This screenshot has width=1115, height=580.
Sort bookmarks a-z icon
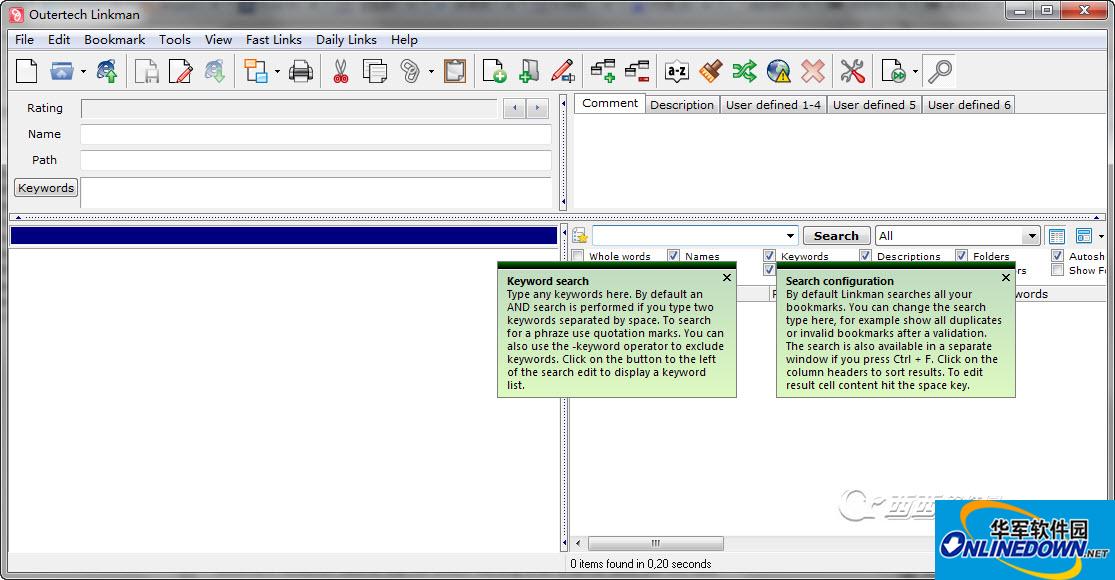(x=676, y=71)
